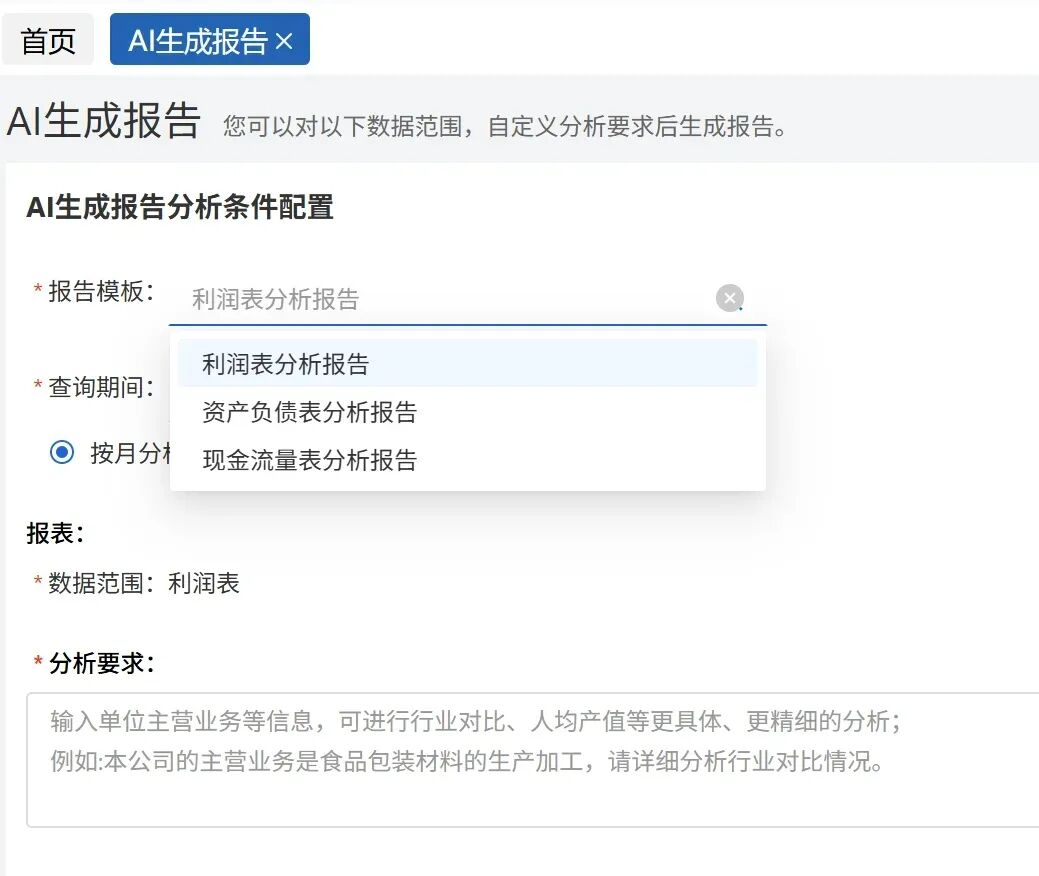Click the 报告模板 combo box field
This screenshot has width=1039, height=876.
point(450,299)
